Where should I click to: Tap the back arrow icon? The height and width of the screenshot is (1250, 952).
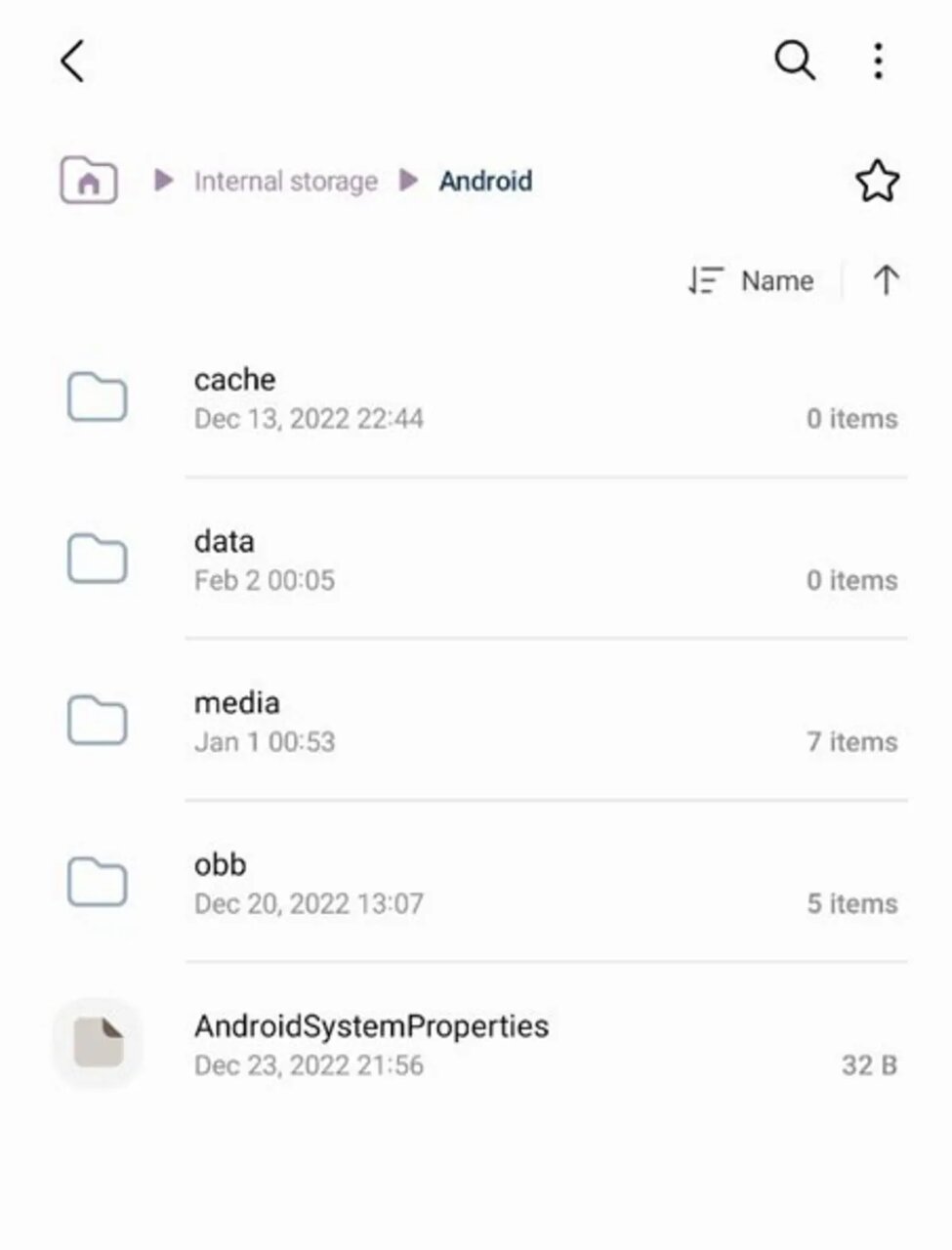click(x=73, y=62)
